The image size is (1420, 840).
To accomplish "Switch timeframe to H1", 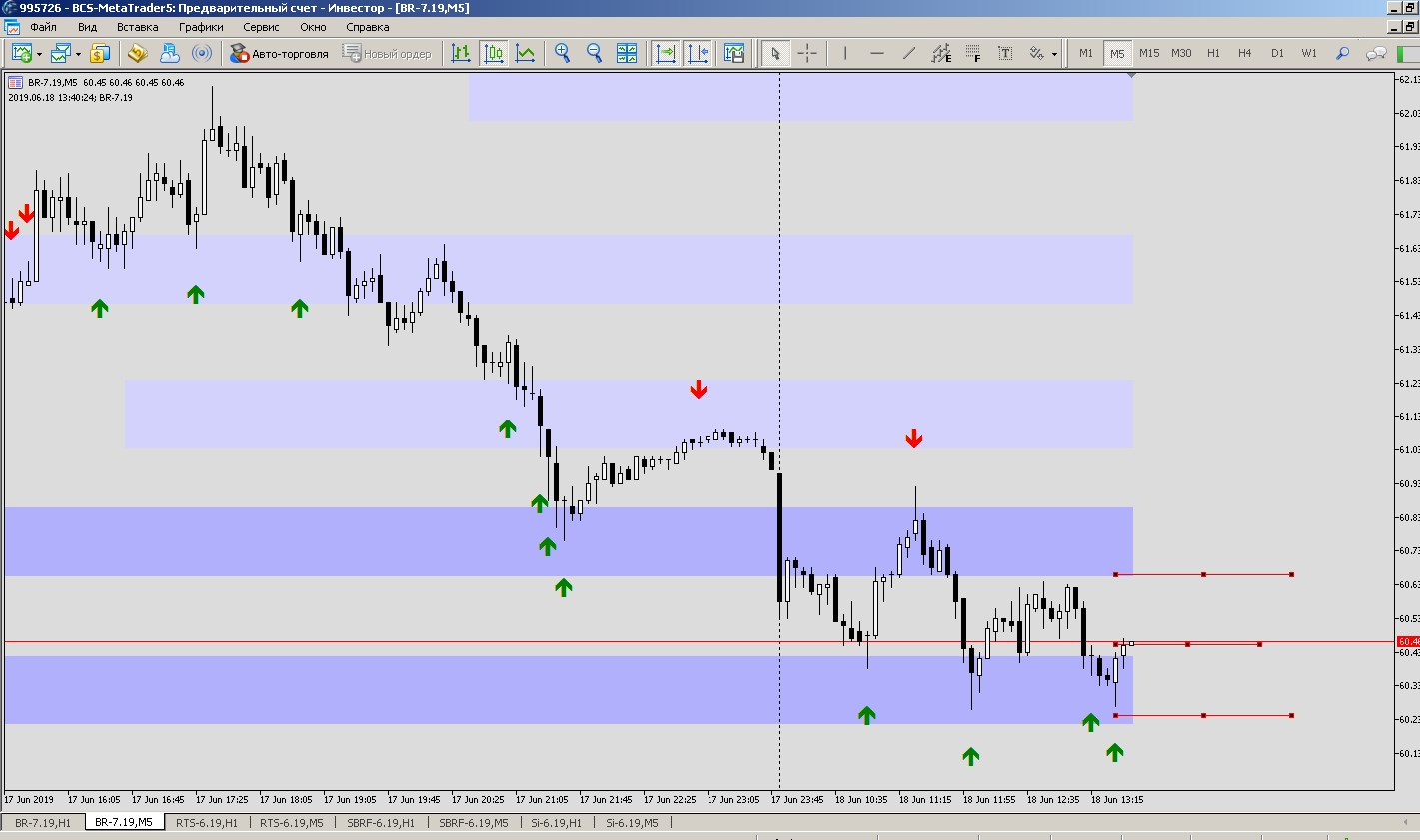I will pos(1213,53).
